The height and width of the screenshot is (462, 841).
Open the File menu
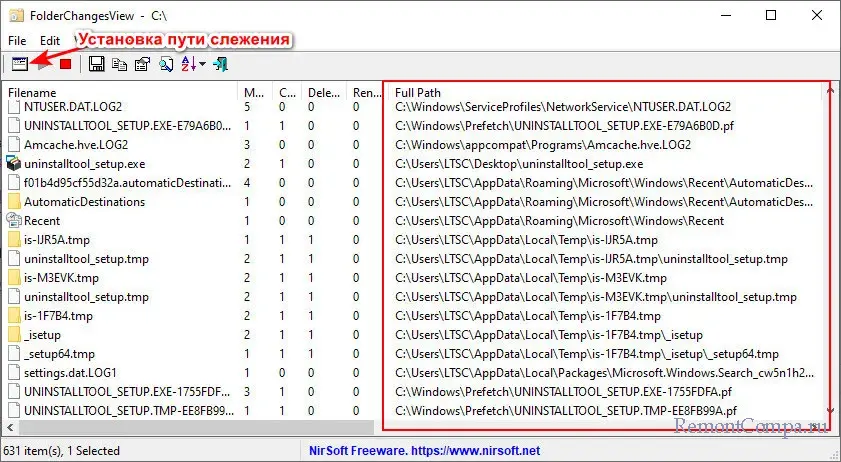[17, 40]
